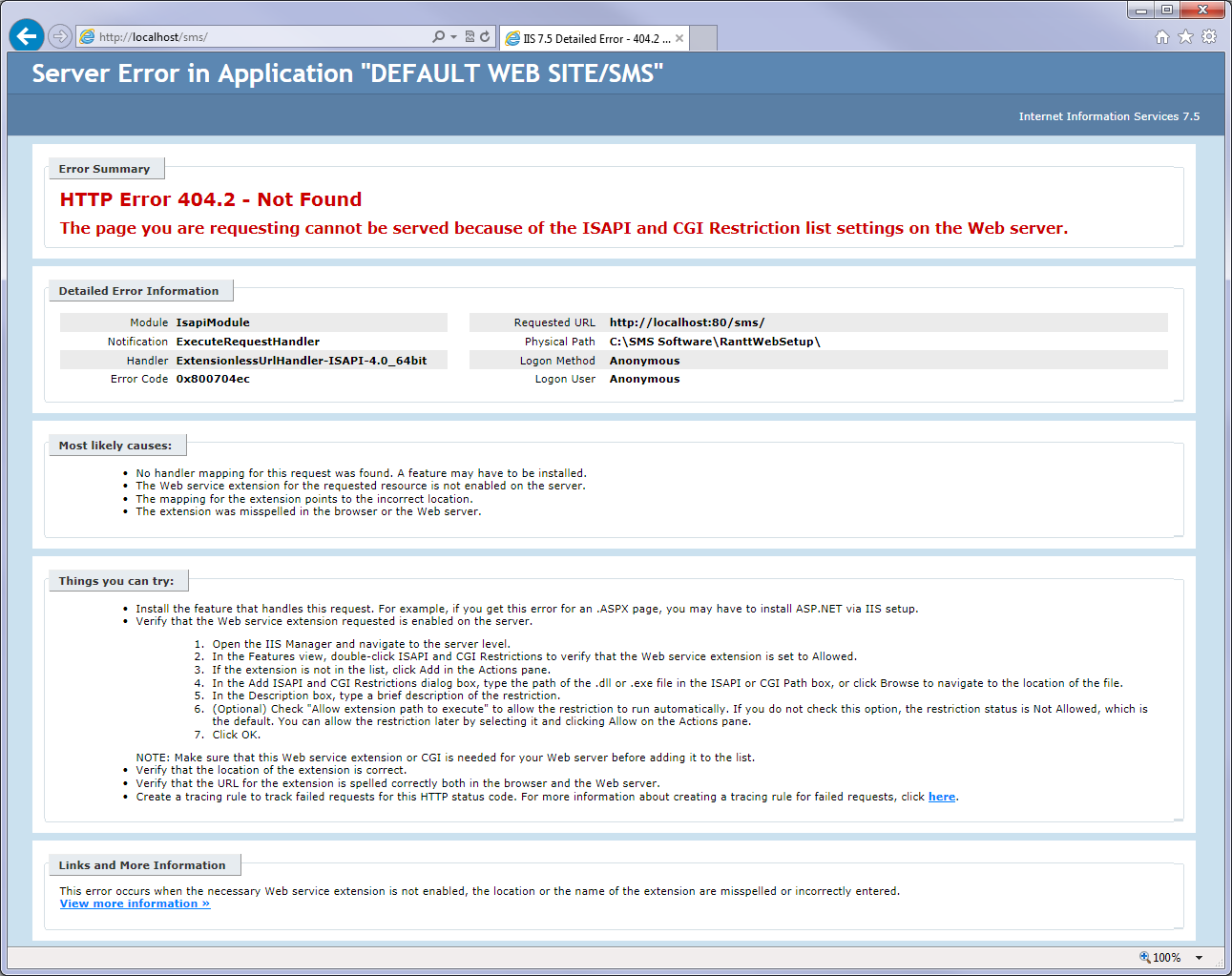Maximize the Internet Explorer window

(1167, 10)
